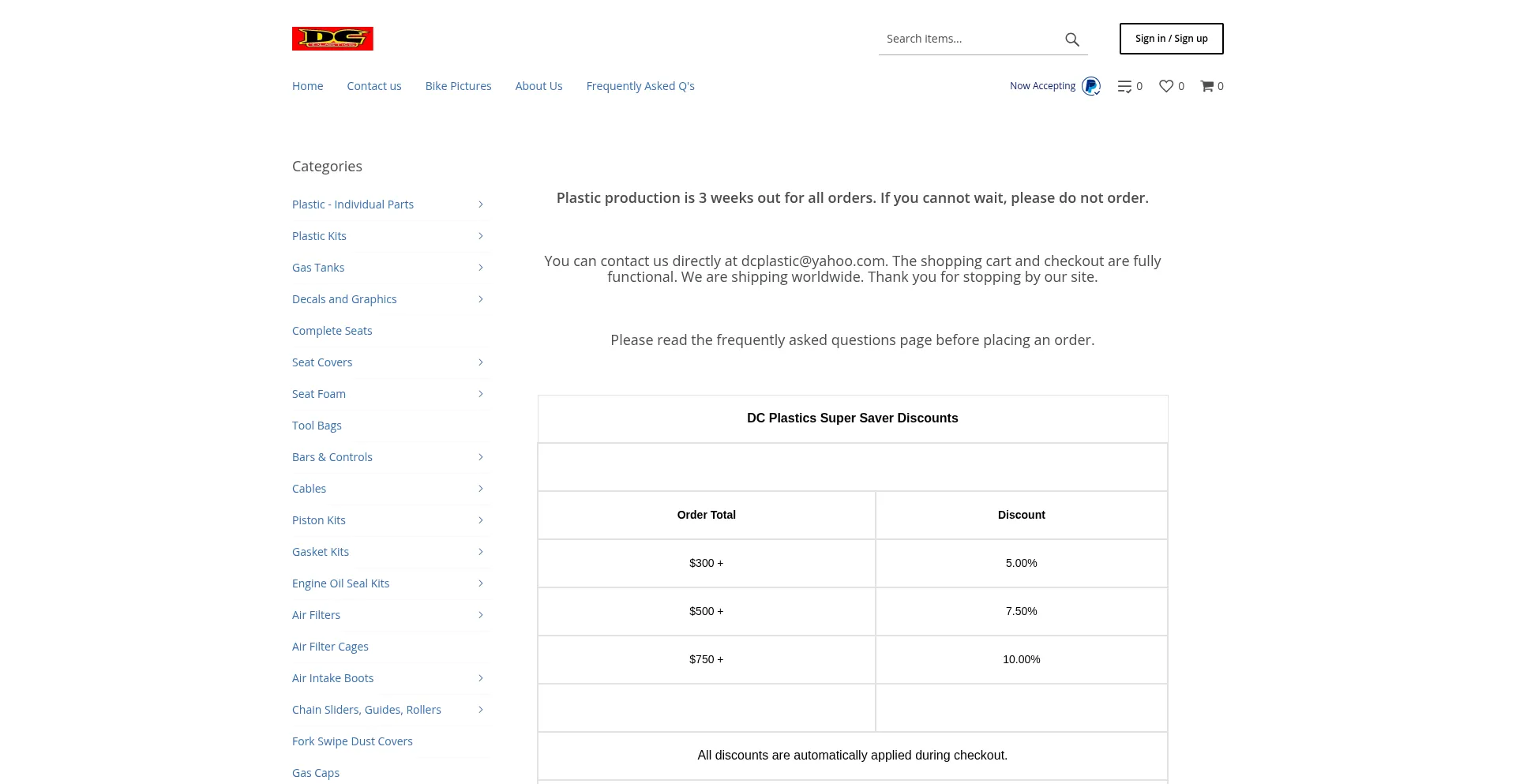Screen dimensions: 1516x784
Task: Expand the Piston Kits chevron
Action: click(x=480, y=520)
